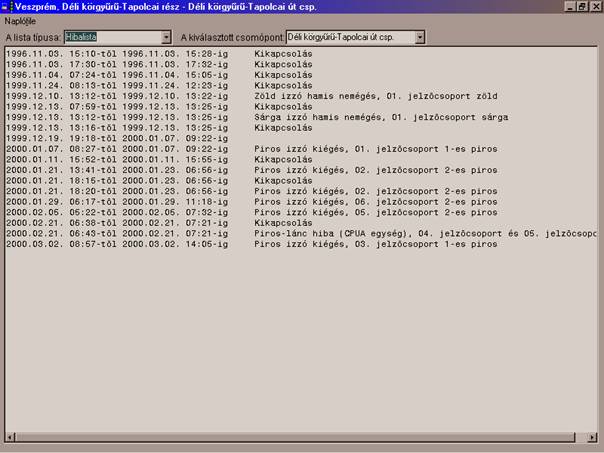Click the horizontal scrollbar track

pos(300,437)
